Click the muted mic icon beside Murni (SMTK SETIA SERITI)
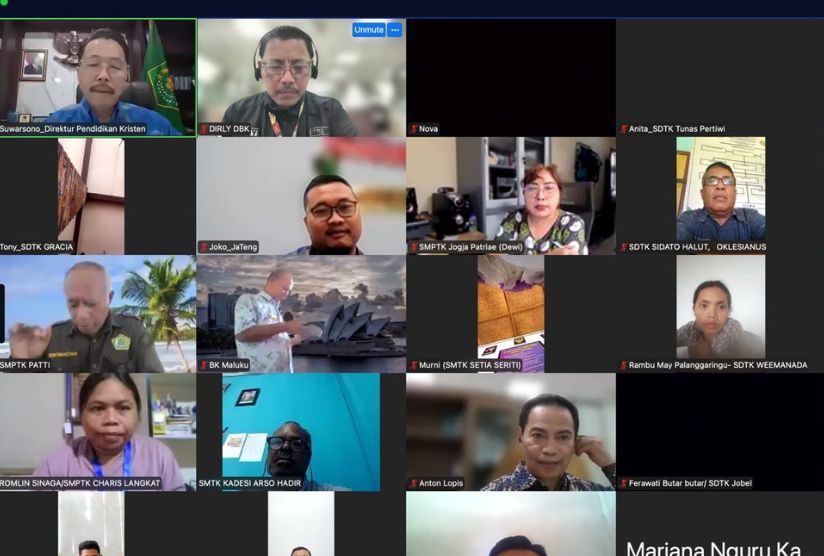This screenshot has width=824, height=556. point(413,365)
